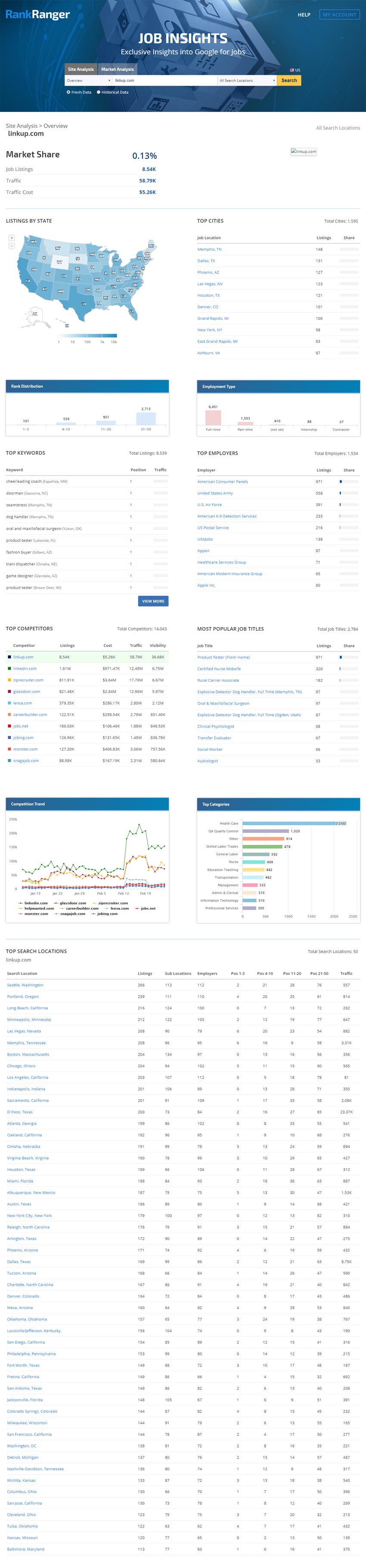Select the Fresh Data radio button

68,93
